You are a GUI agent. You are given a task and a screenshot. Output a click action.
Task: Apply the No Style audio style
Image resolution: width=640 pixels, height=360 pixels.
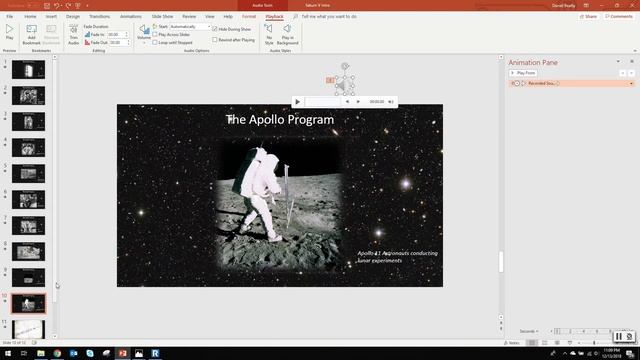coord(269,35)
